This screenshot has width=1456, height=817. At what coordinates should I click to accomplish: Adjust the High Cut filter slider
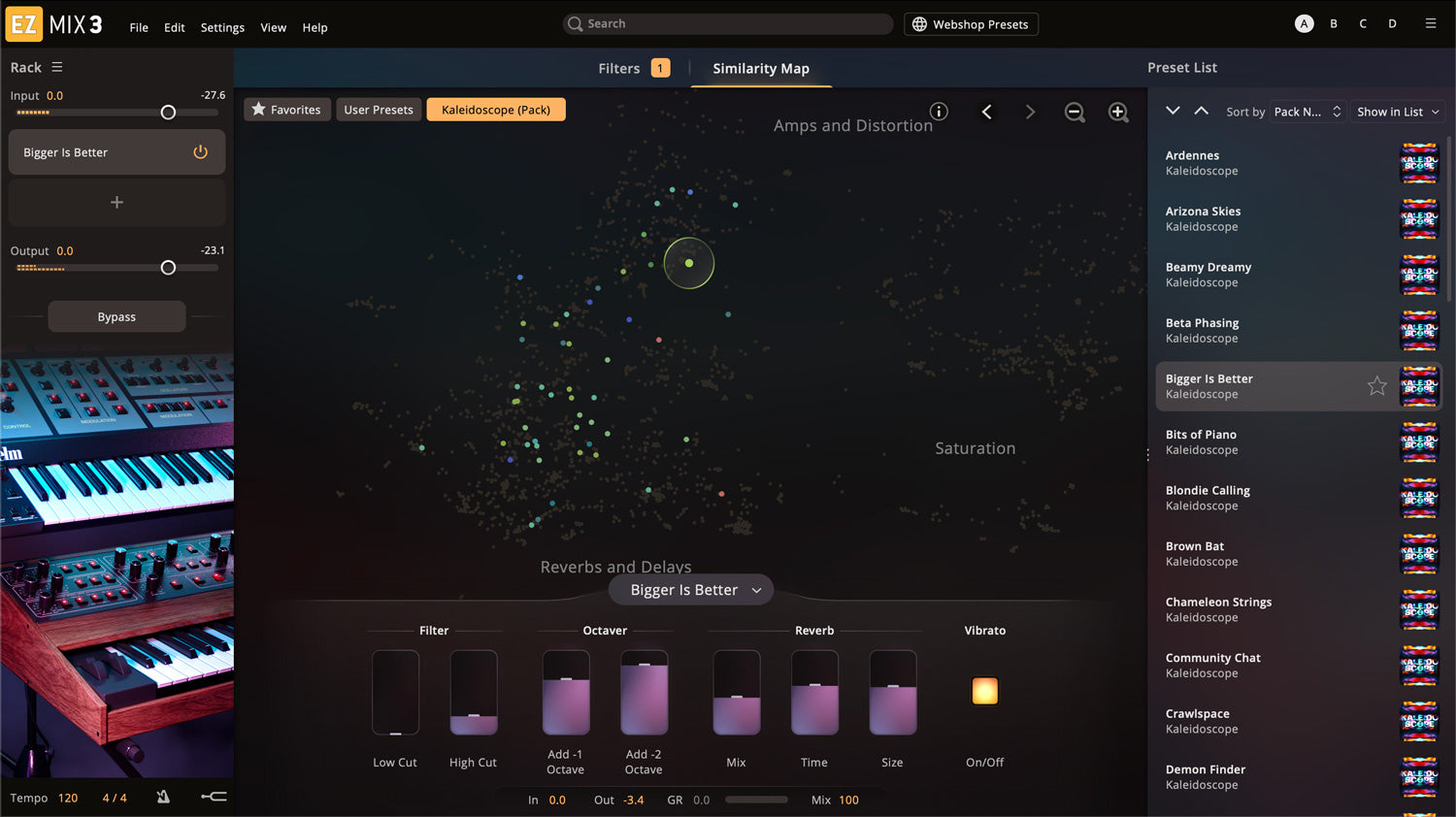pos(474,693)
